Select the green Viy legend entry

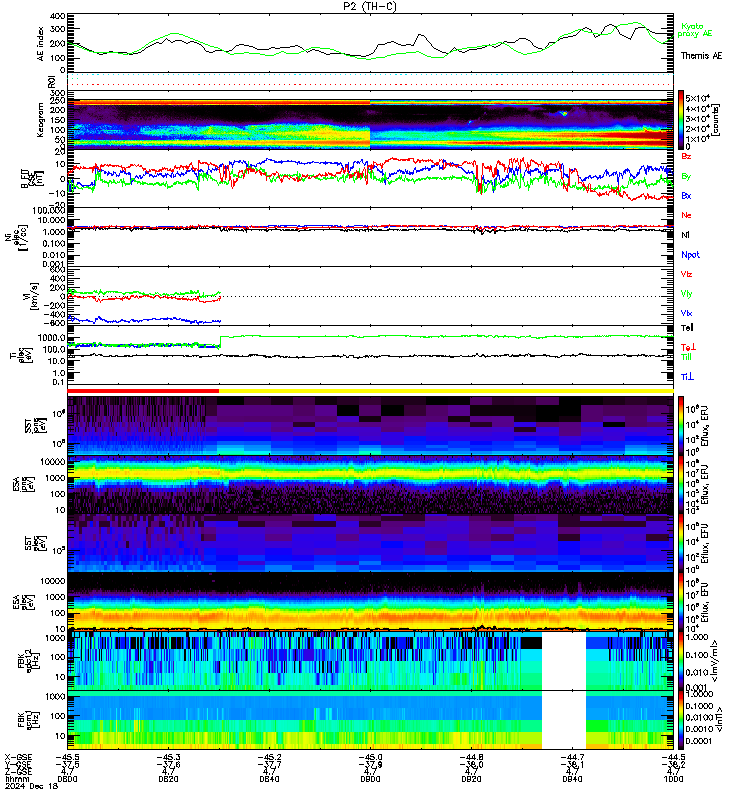click(x=686, y=294)
